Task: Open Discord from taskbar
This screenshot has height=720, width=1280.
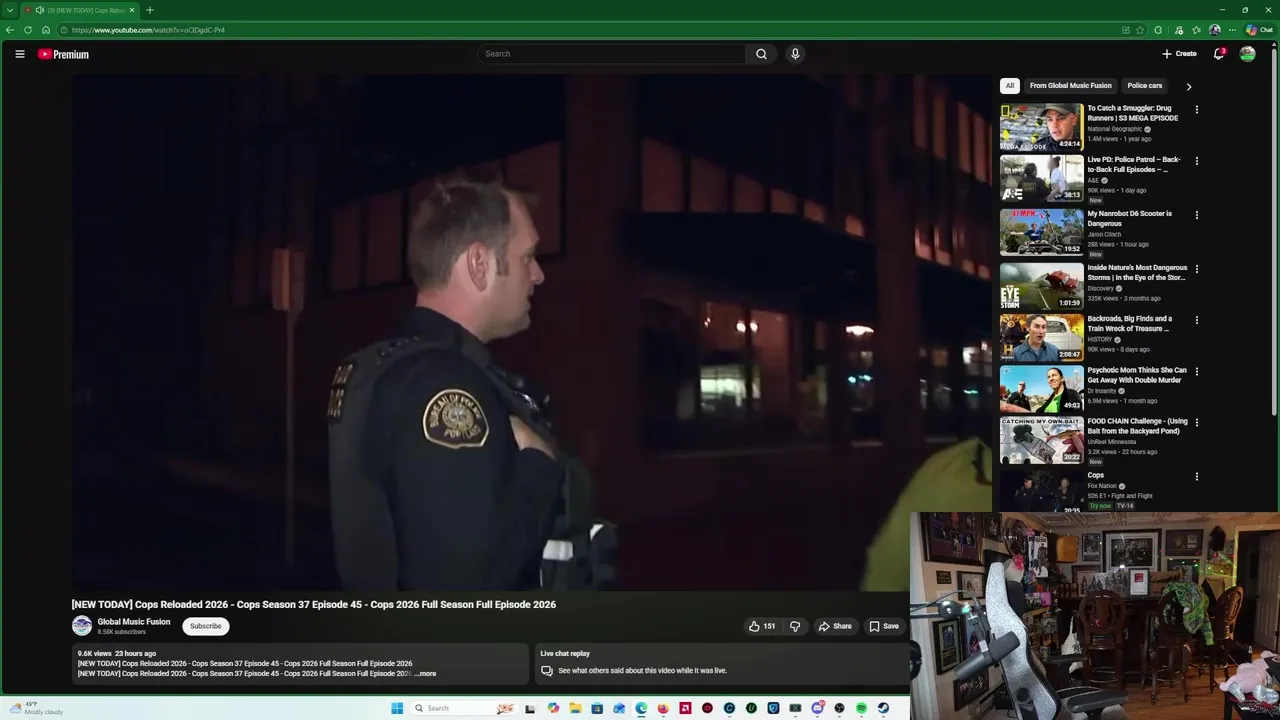Action: [817, 708]
